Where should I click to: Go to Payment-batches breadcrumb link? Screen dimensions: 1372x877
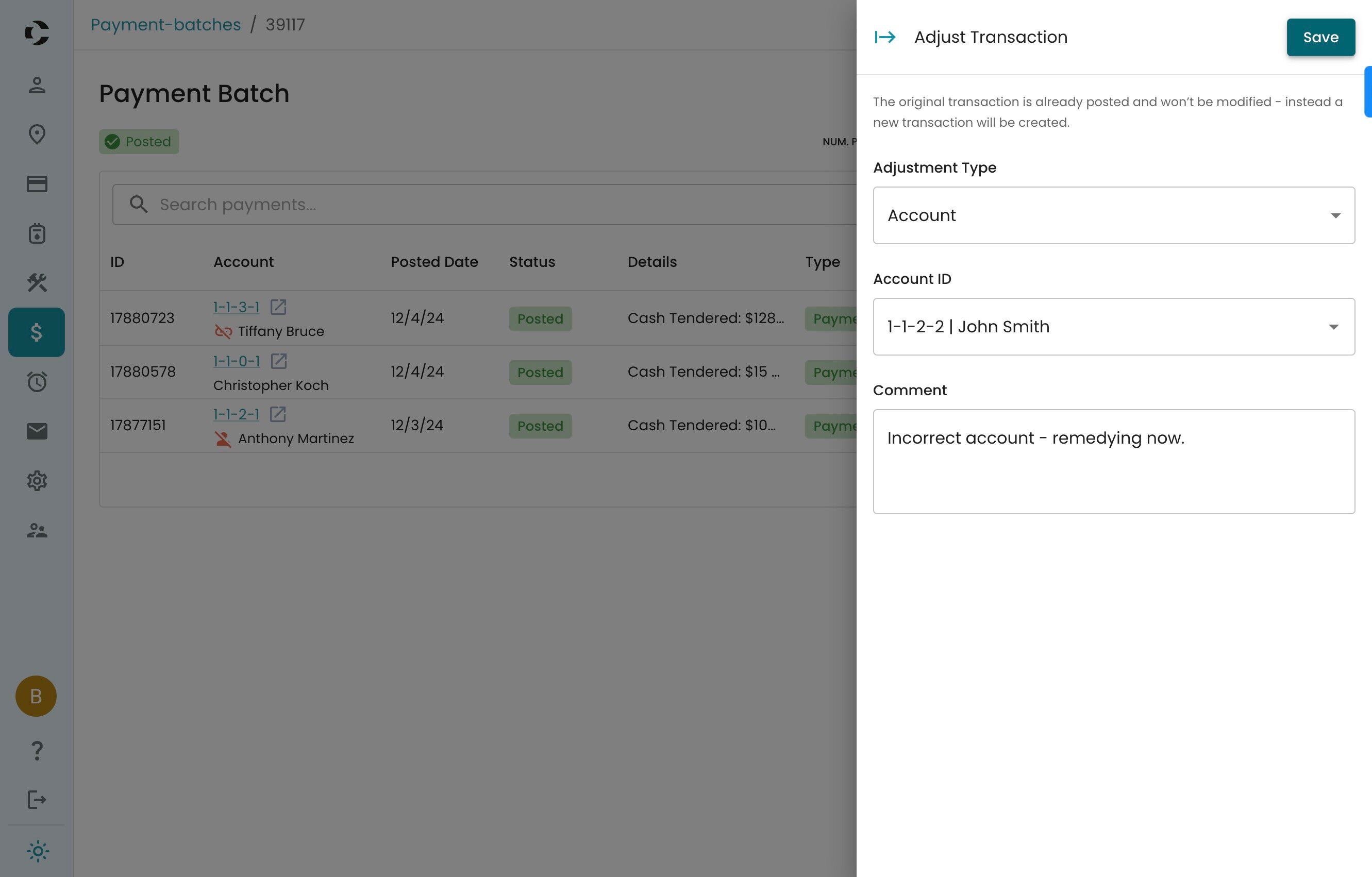165,25
